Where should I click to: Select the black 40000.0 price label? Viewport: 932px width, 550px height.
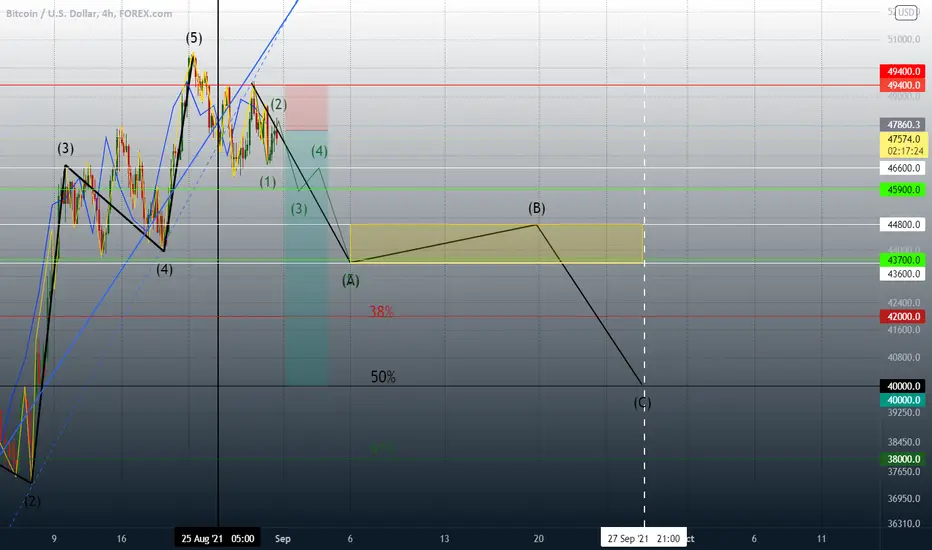pos(903,386)
